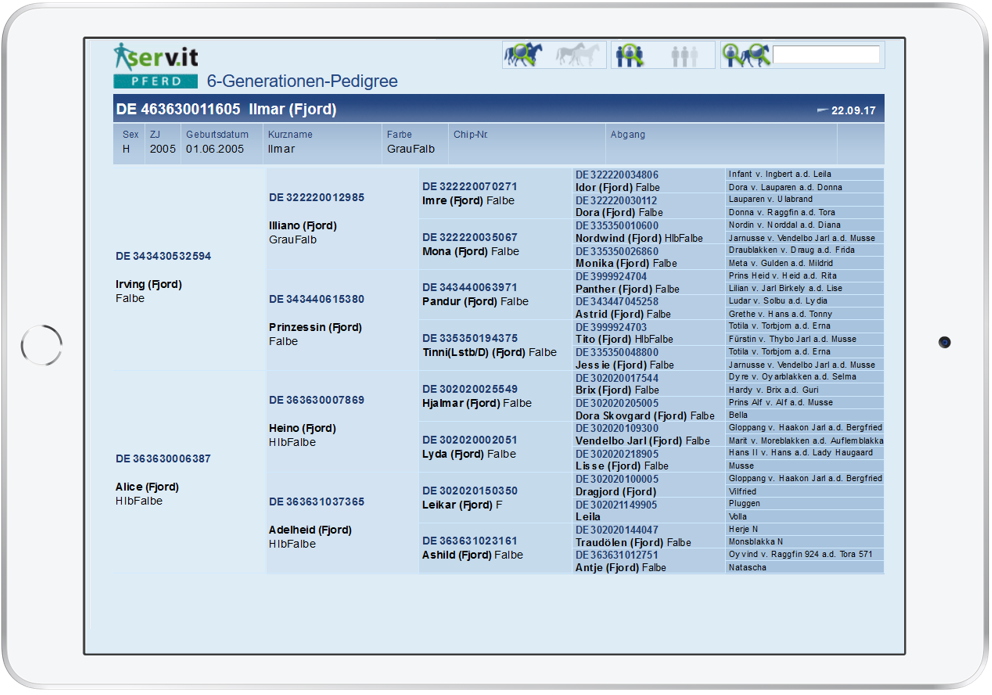992x695 pixels.
Task: Open ID DE 363630007869 for Heino
Action: (316, 400)
